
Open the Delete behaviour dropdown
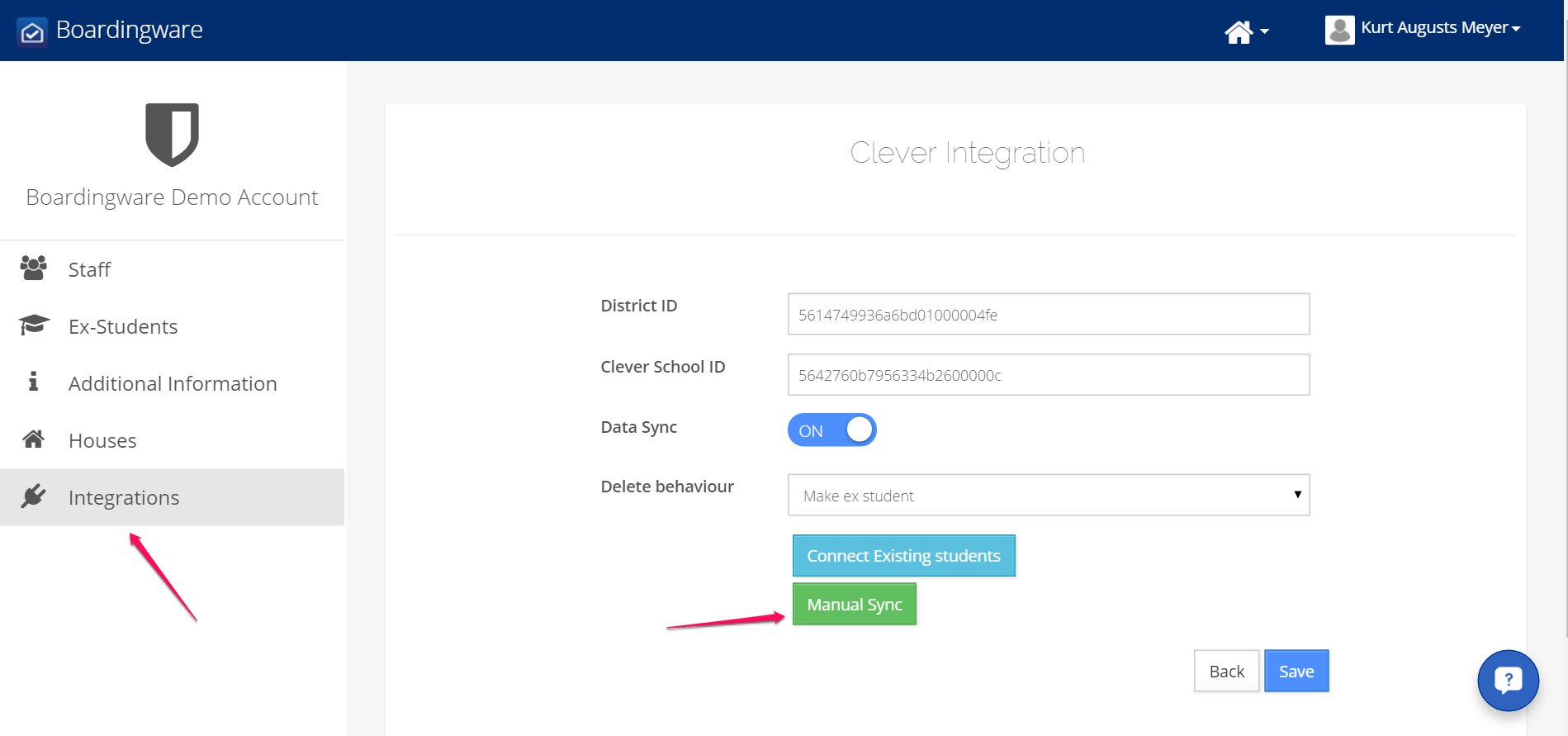pos(1049,495)
